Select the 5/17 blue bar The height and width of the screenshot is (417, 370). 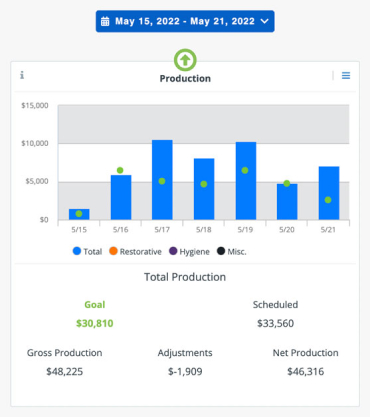(162, 180)
